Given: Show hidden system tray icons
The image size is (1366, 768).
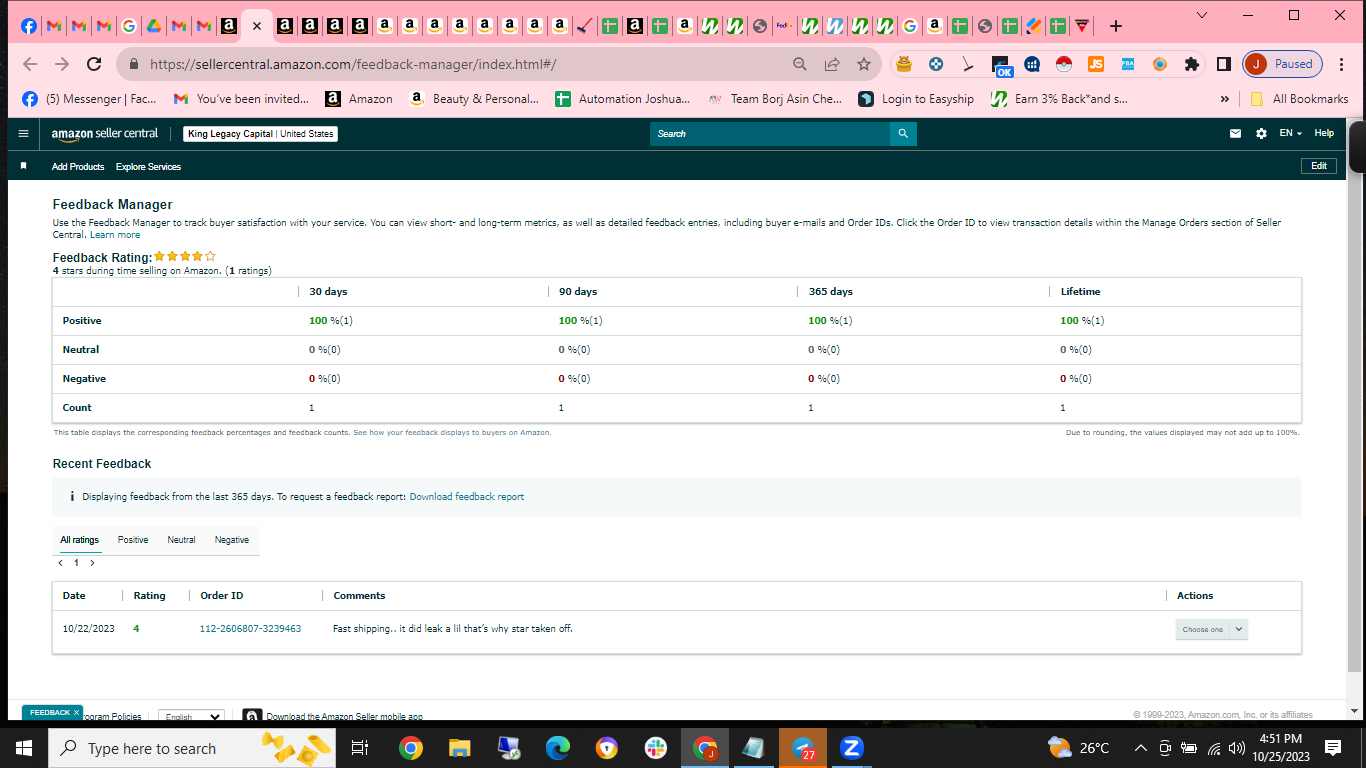Looking at the screenshot, I should point(1140,748).
